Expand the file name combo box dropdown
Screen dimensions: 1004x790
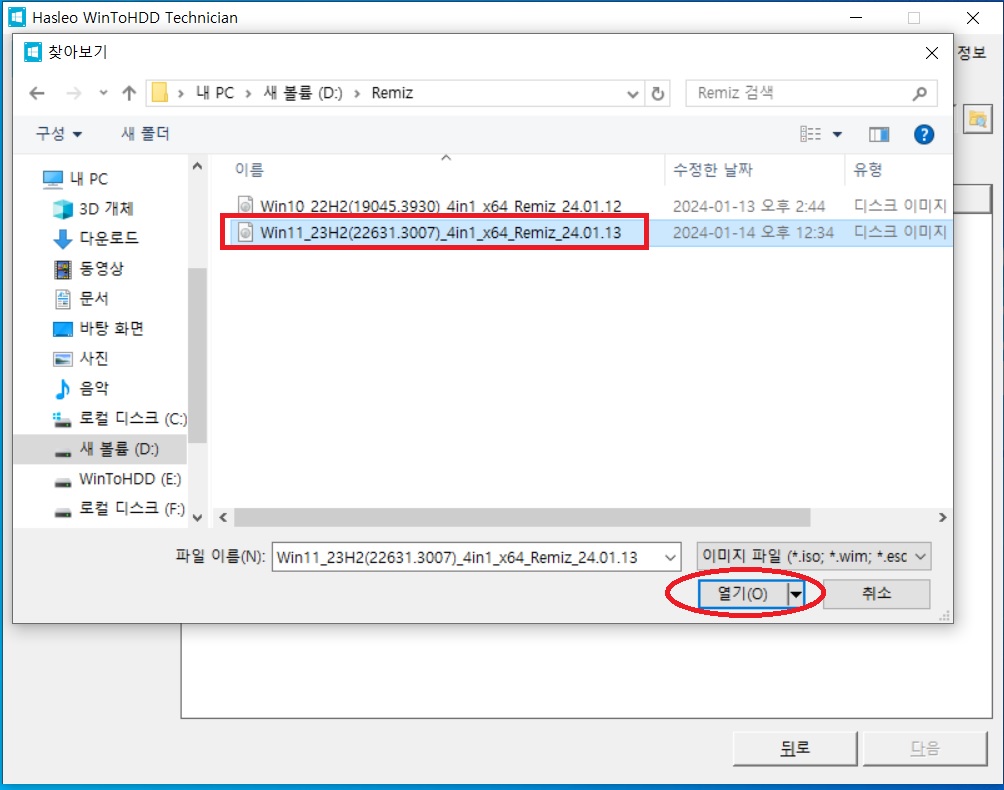point(670,558)
